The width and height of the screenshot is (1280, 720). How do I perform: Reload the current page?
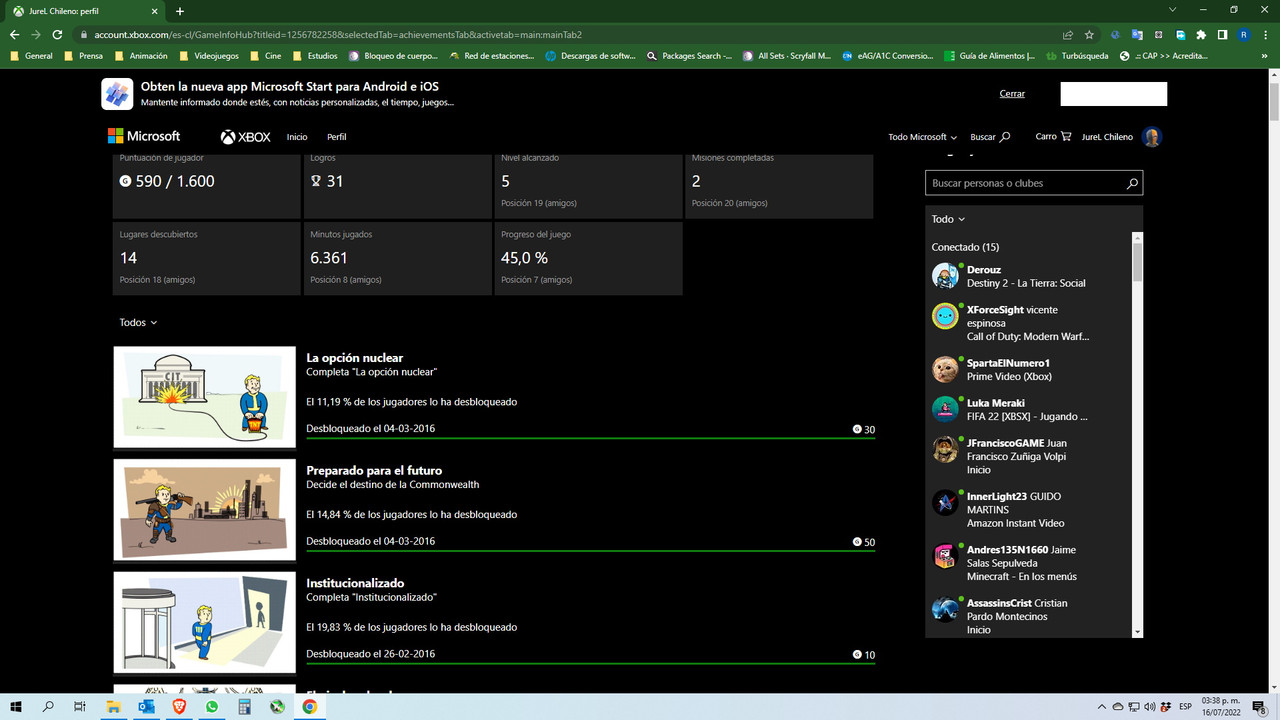[x=57, y=34]
